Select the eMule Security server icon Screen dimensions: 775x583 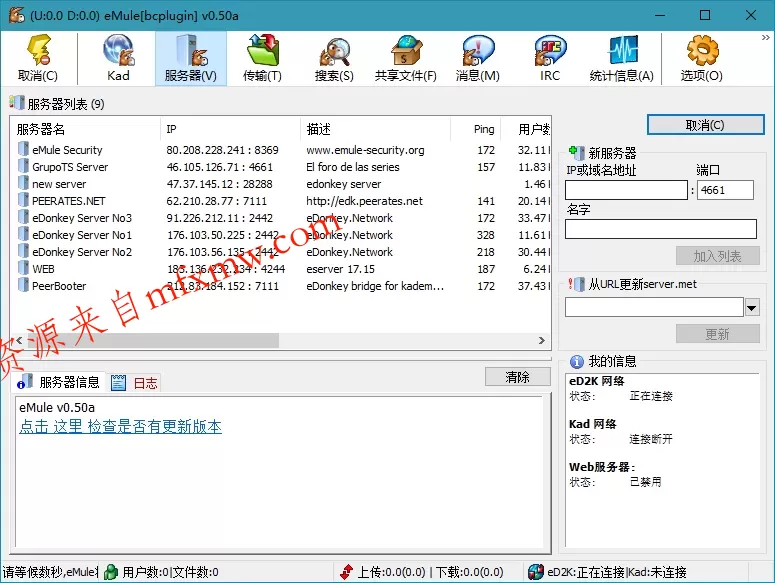[x=23, y=149]
